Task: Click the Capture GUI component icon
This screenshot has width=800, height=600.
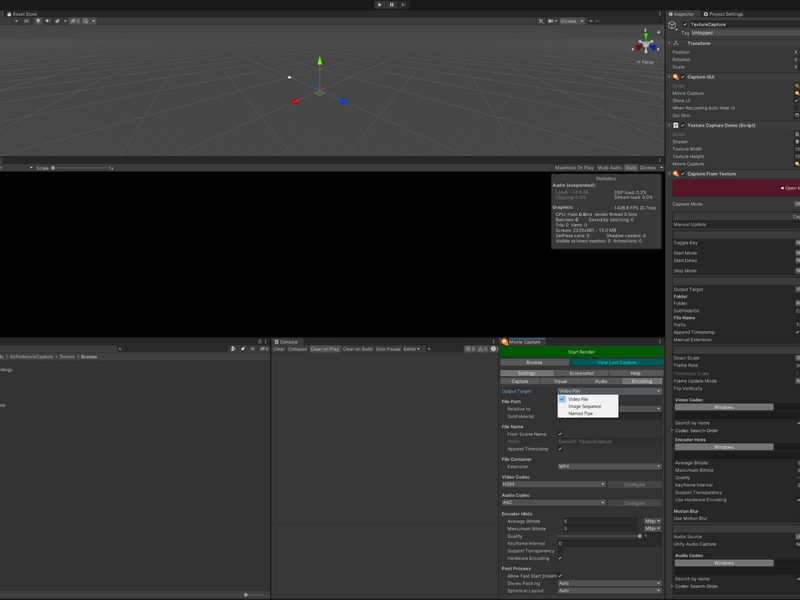Action: 676,77
